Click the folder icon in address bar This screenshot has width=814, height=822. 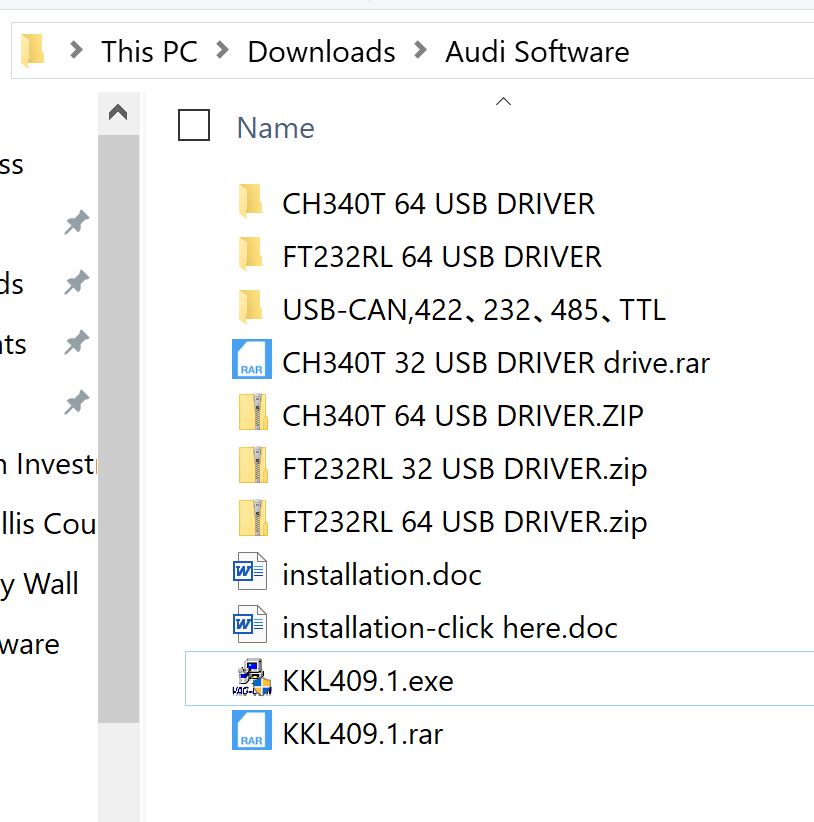[32, 50]
